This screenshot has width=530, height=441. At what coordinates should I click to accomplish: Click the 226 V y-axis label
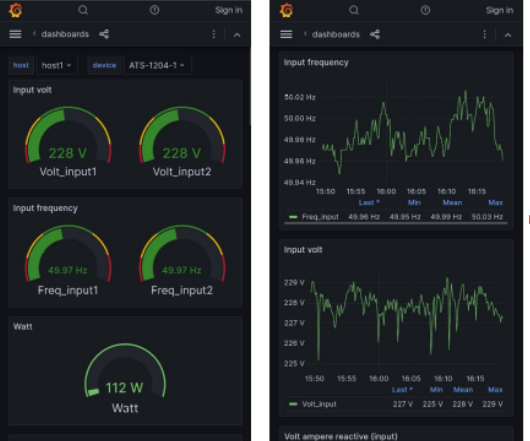click(x=294, y=343)
